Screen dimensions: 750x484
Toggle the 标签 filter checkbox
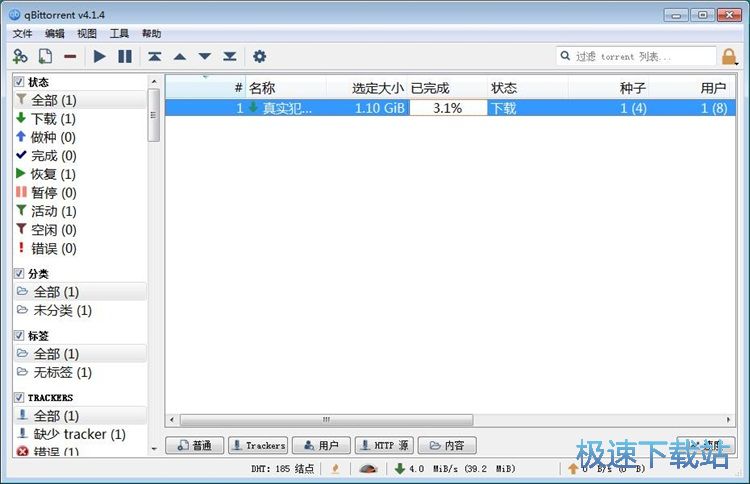coord(19,336)
